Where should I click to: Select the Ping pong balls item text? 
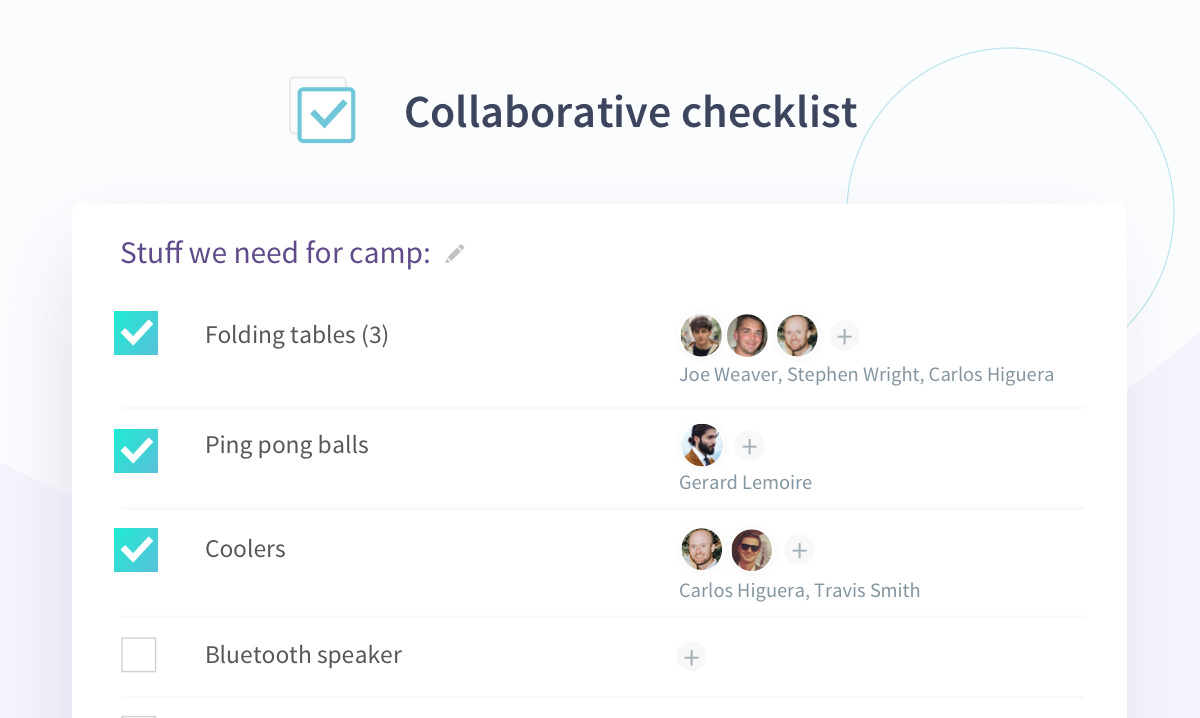click(x=286, y=445)
